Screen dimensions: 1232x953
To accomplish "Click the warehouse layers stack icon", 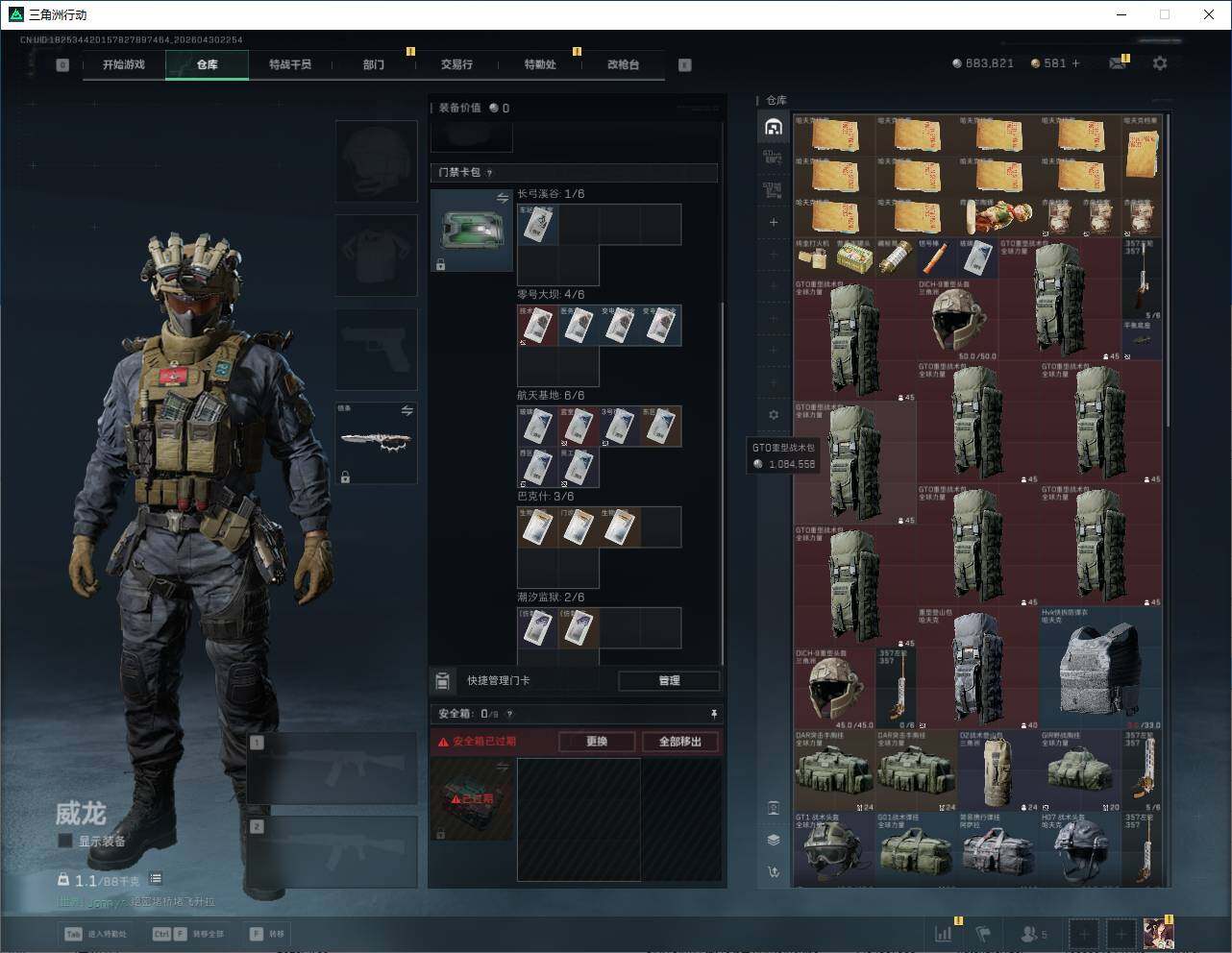I will [774, 840].
